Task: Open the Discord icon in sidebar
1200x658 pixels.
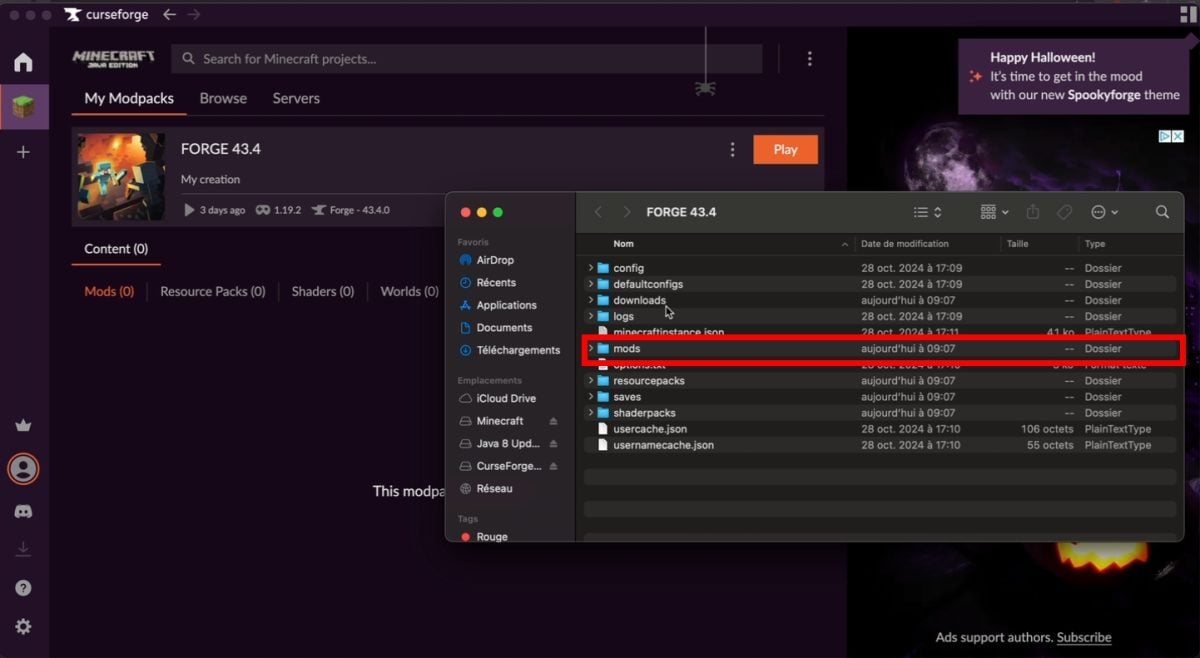Action: click(x=23, y=511)
